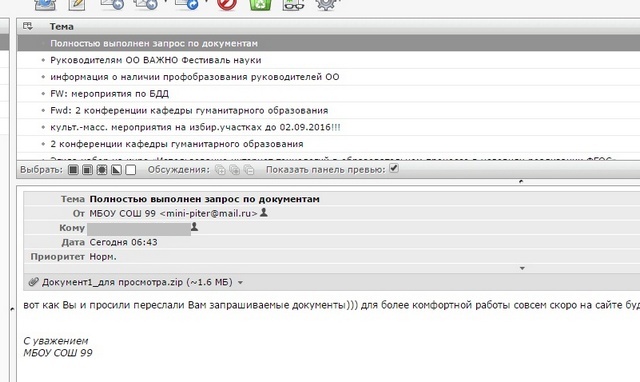
Task: Check for new mail via toolbar icon
Action: click(x=45, y=4)
